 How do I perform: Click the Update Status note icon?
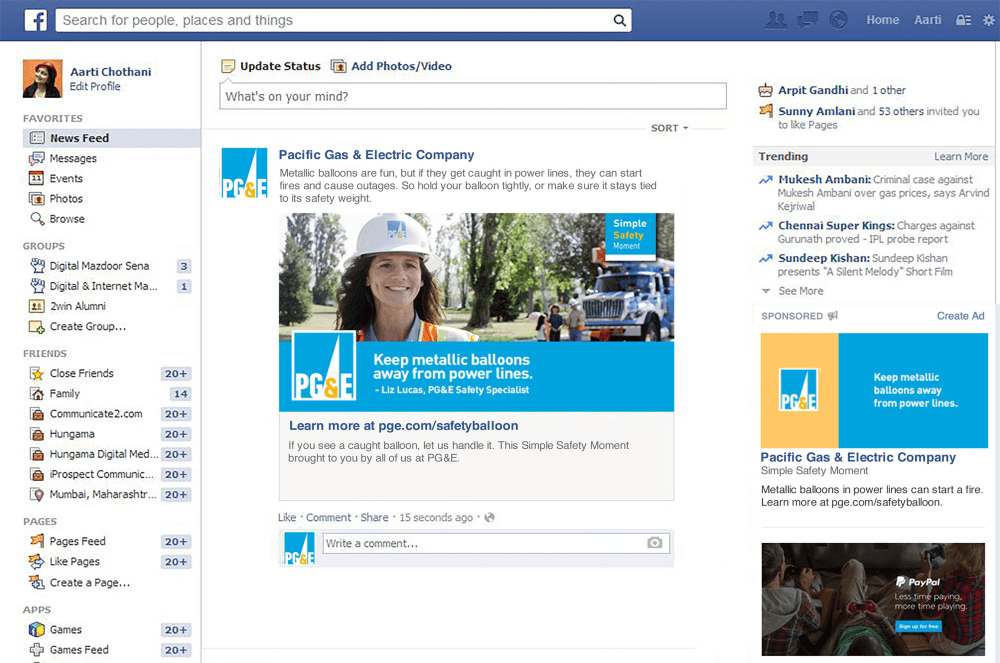pos(229,66)
